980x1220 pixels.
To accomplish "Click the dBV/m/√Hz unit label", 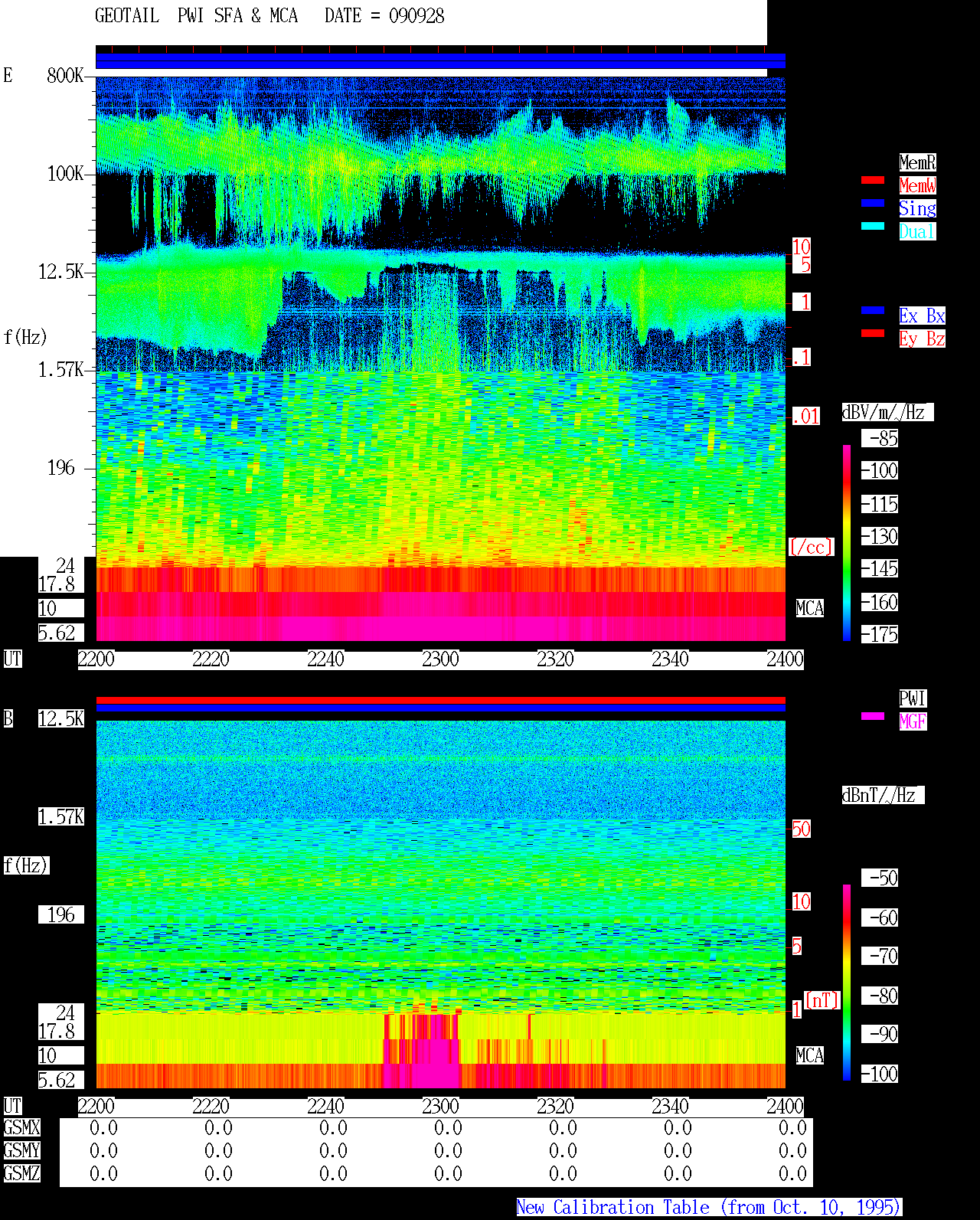I will click(x=887, y=412).
